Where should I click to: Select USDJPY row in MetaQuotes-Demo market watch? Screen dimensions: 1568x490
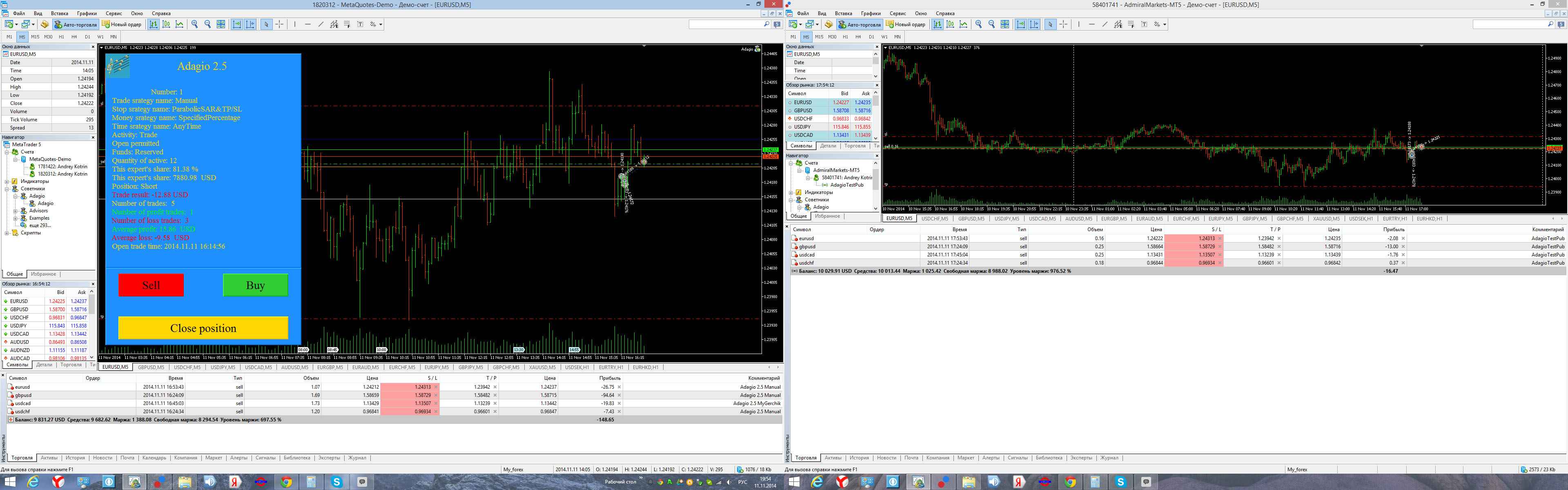pos(46,326)
